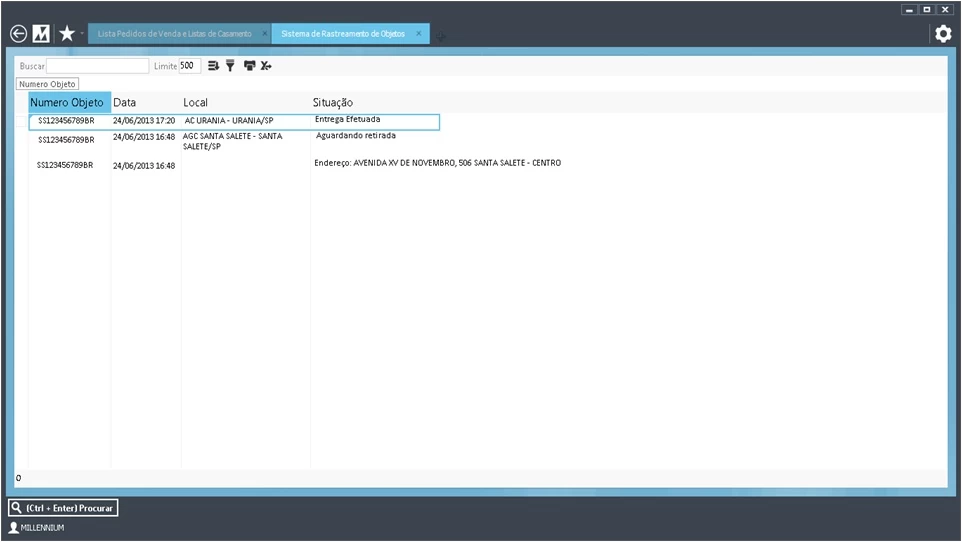Sort by the Situação column header
The width and height of the screenshot is (962, 542).
pyautogui.click(x=333, y=103)
